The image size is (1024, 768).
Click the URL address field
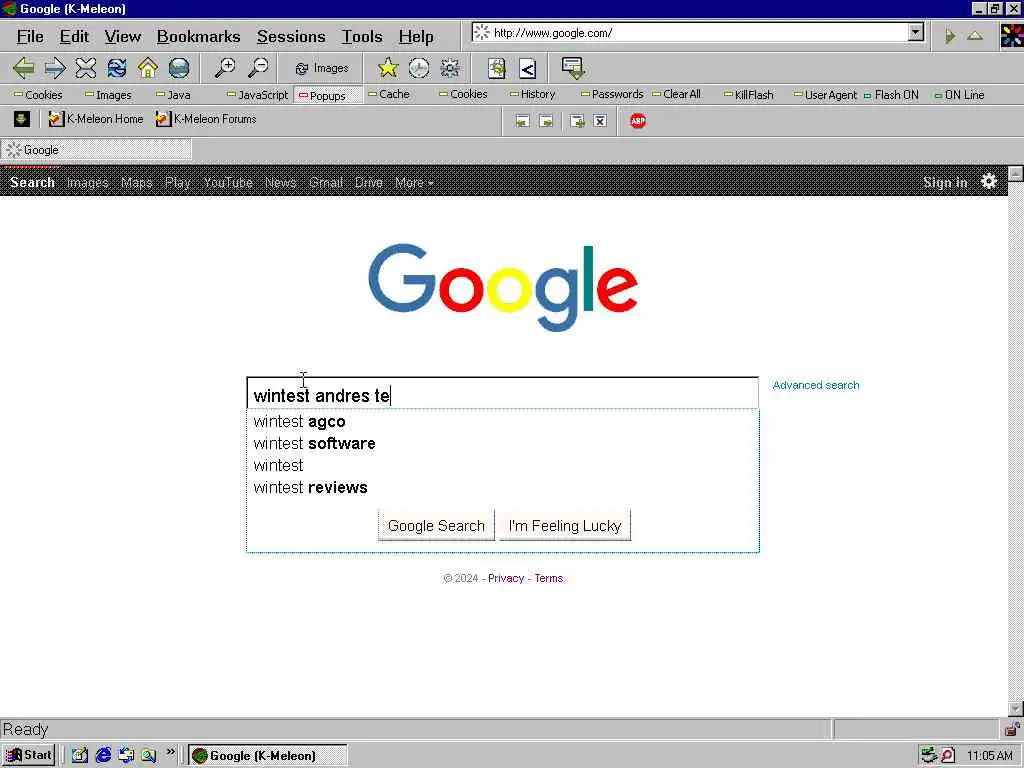[692, 33]
